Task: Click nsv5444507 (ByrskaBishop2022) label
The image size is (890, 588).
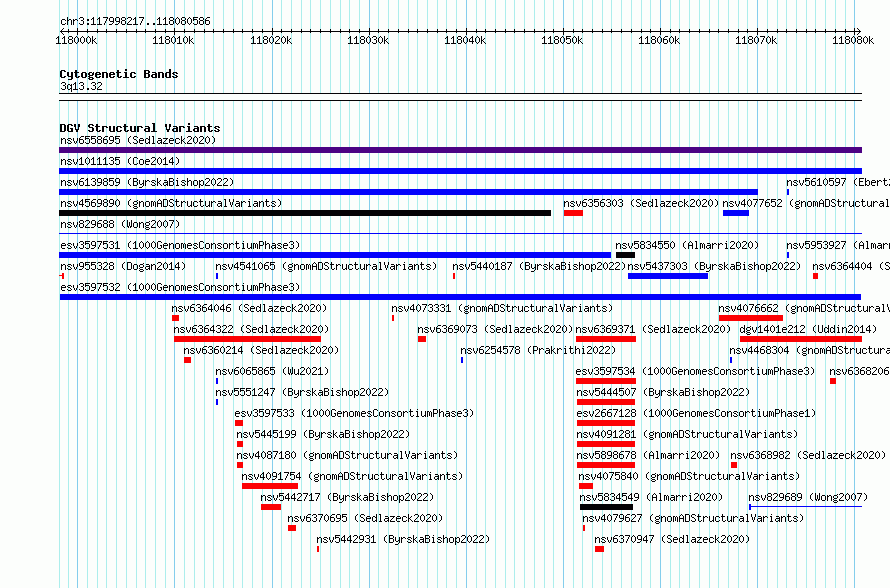Action: (663, 392)
